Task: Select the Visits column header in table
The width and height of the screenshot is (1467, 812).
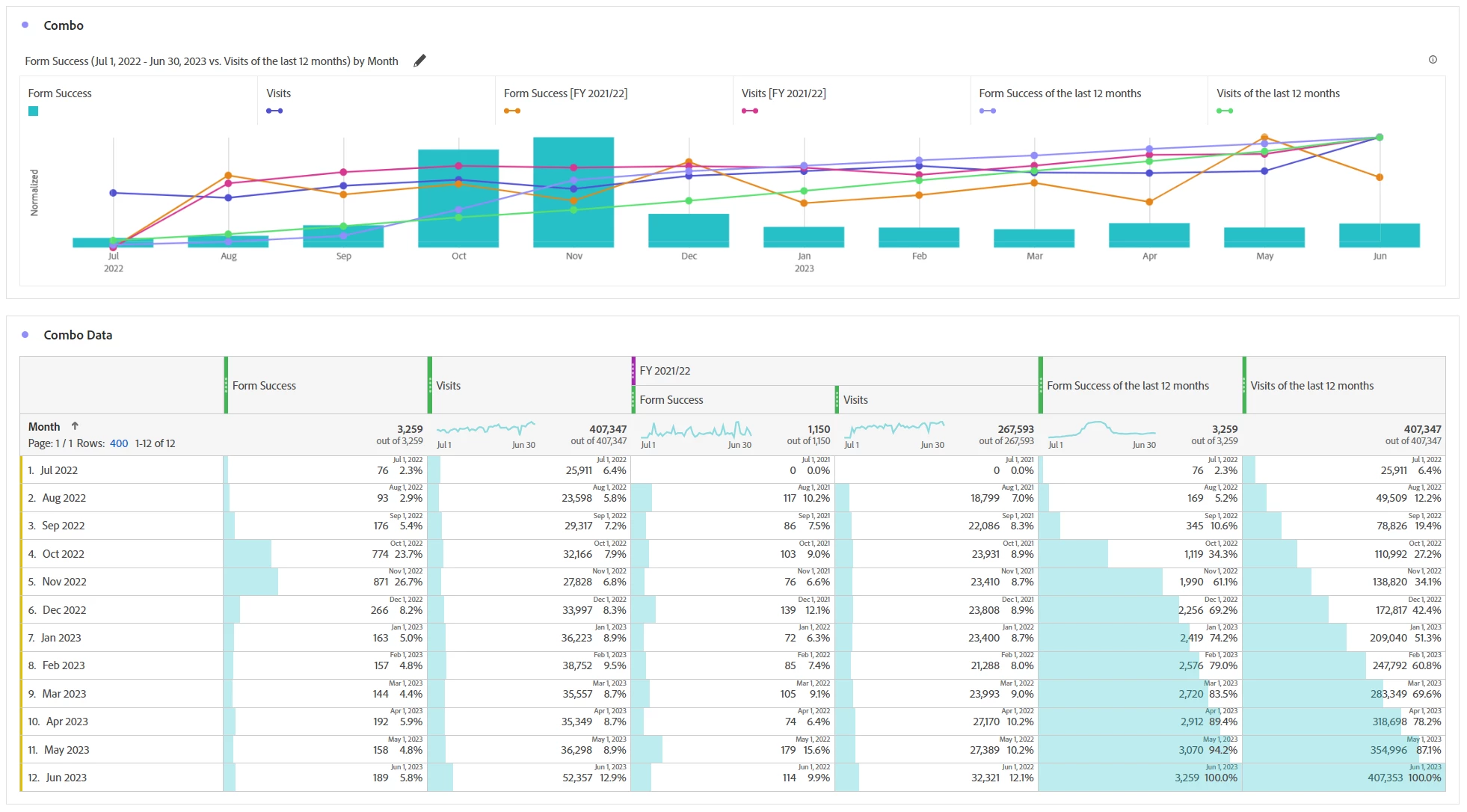Action: (x=449, y=386)
